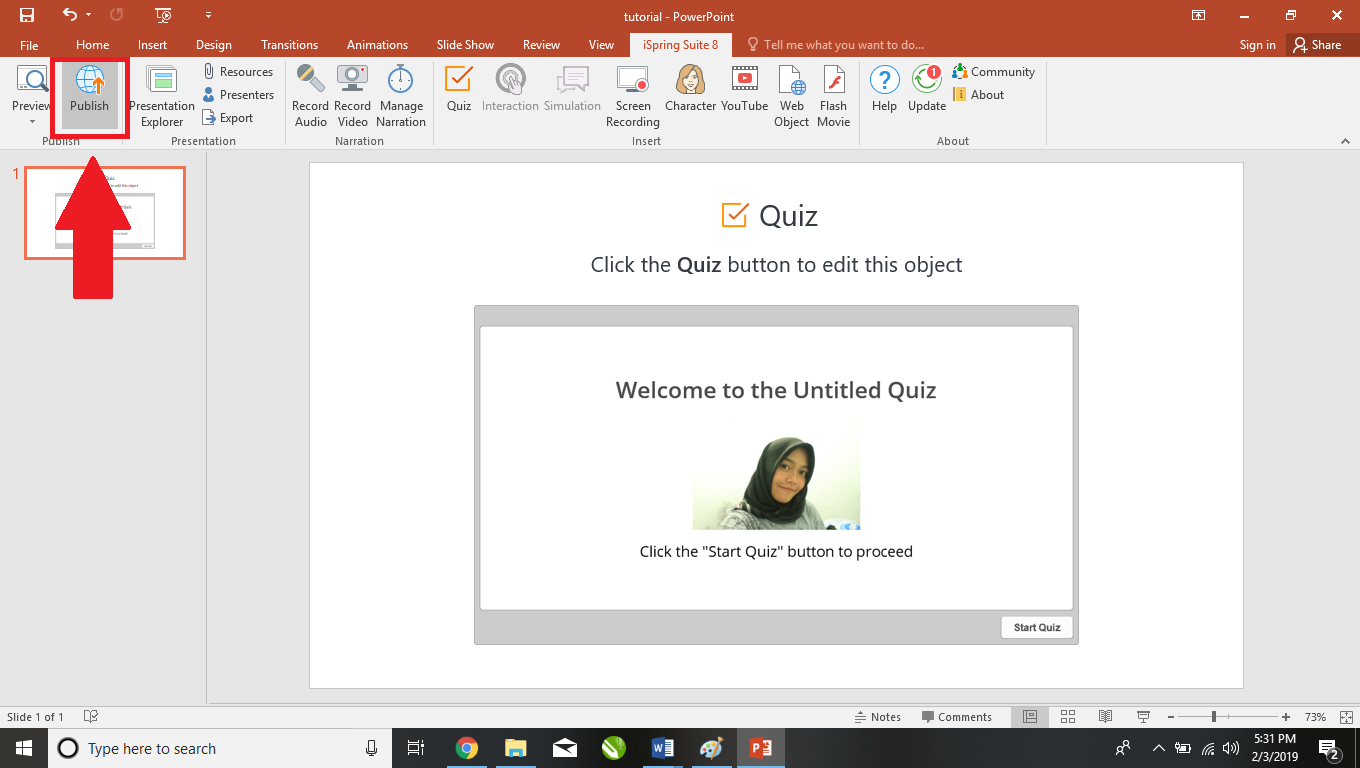The width and height of the screenshot is (1360, 768).
Task: Toggle the Comments pane
Action: (x=958, y=716)
